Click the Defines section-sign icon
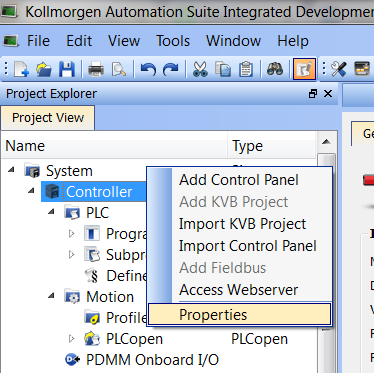Screen dimensions: 374x373 (x=92, y=276)
